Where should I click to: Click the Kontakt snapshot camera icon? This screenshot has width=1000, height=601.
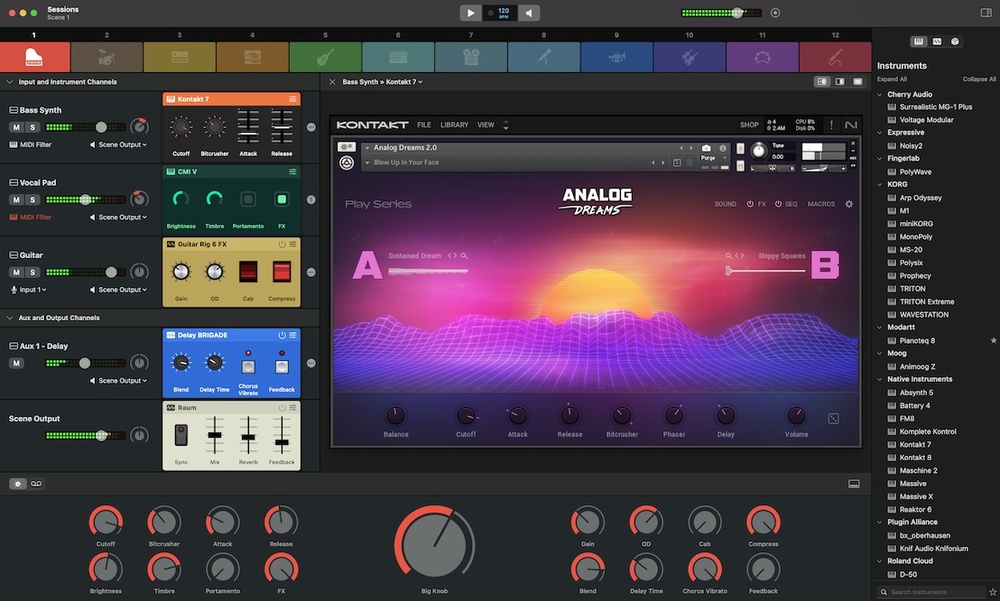(706, 148)
